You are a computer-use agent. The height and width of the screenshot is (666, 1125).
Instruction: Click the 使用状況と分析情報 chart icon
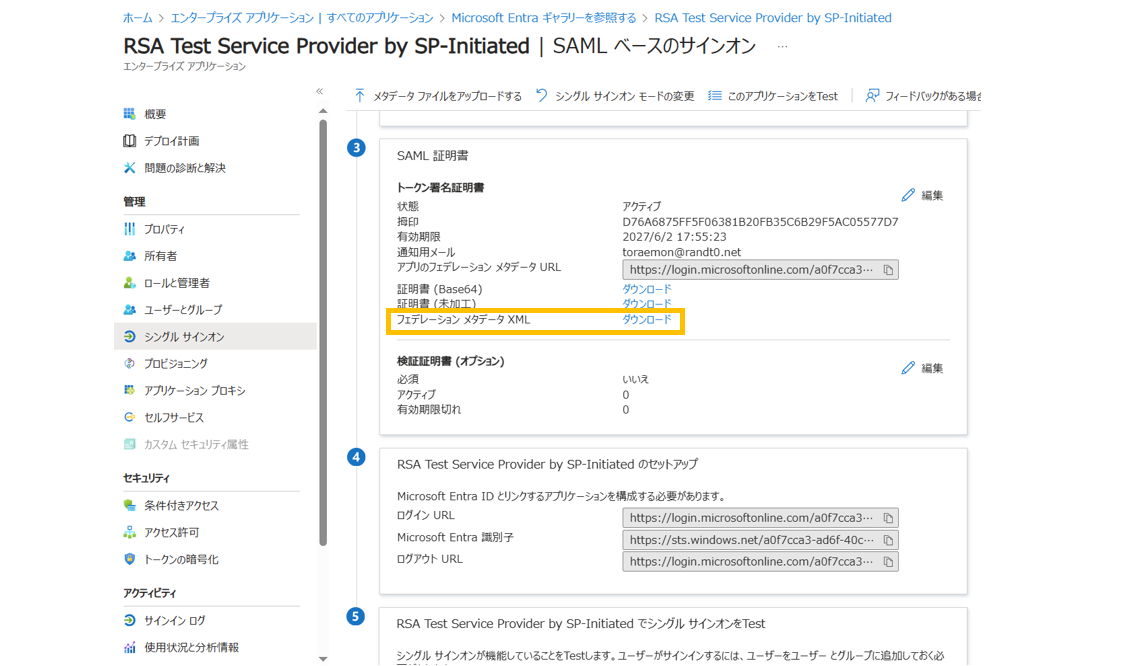click(x=129, y=647)
